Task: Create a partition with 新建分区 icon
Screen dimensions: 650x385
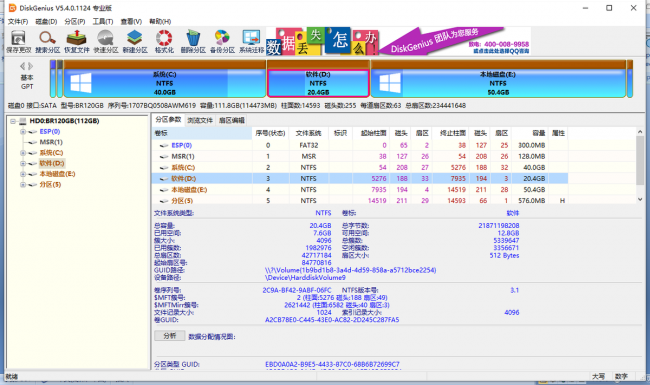Action: 135,41
